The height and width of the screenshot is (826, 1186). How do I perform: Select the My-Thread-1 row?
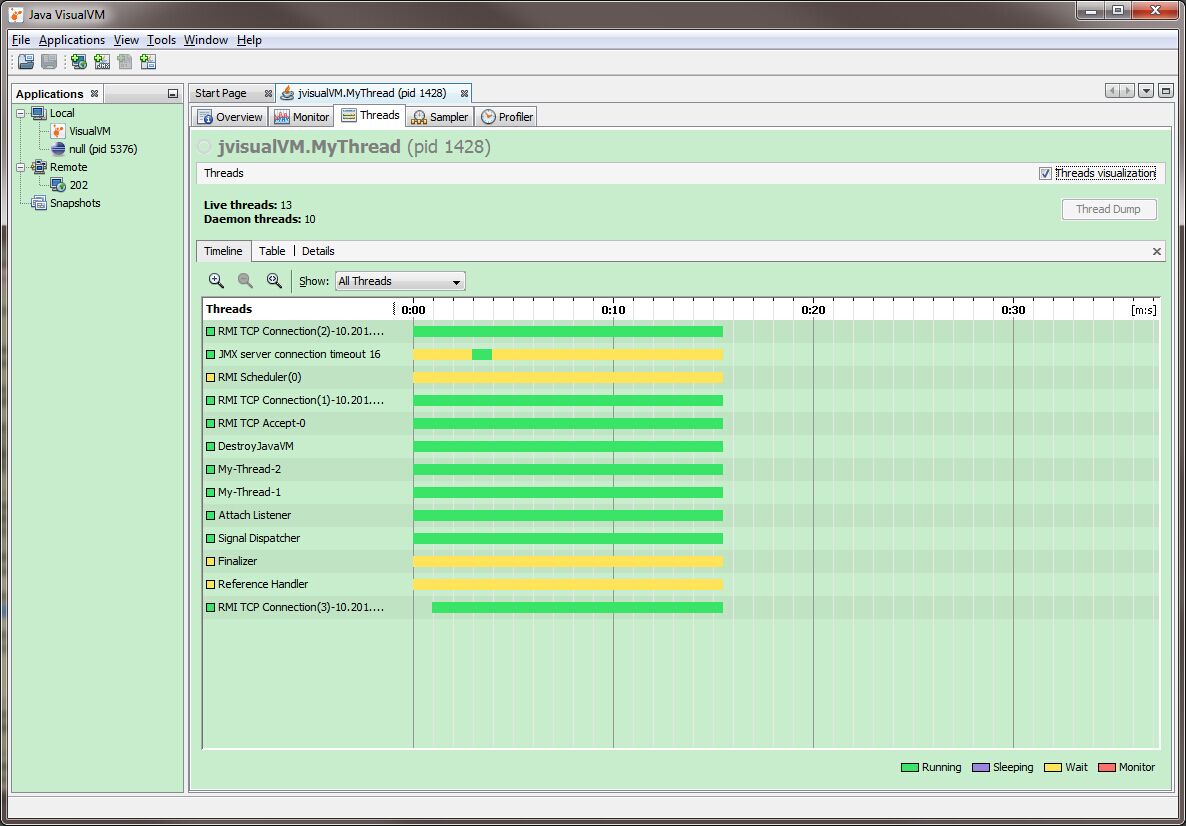(681, 492)
